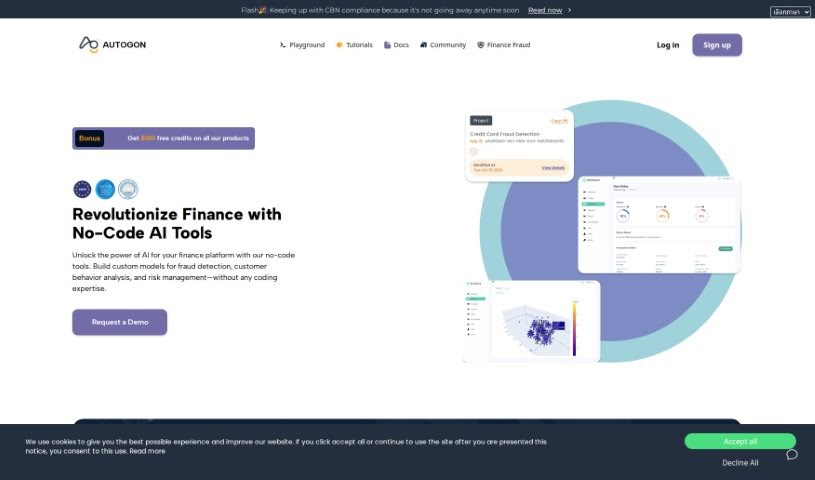Open the Docs menu item
815x480 pixels.
(396, 45)
